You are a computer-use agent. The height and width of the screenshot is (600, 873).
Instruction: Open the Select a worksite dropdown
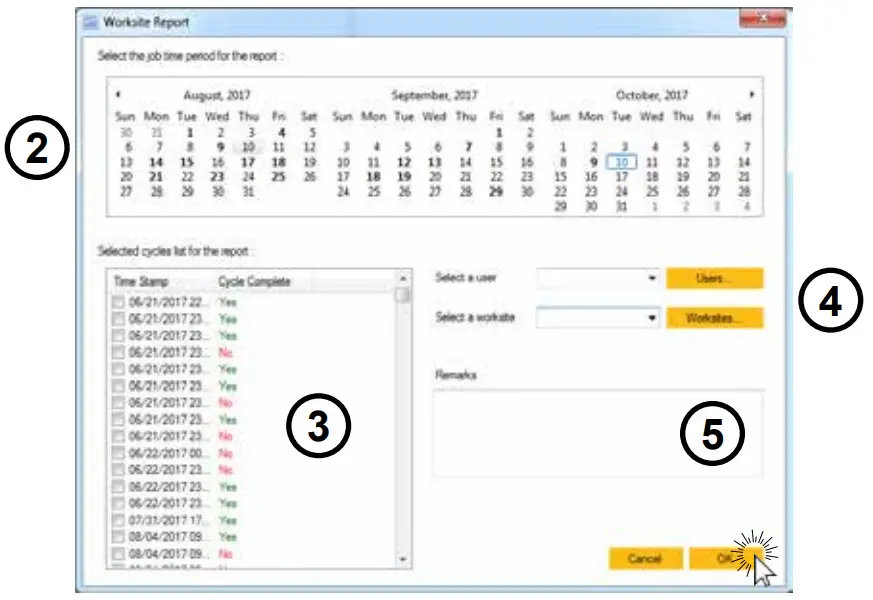pos(650,317)
